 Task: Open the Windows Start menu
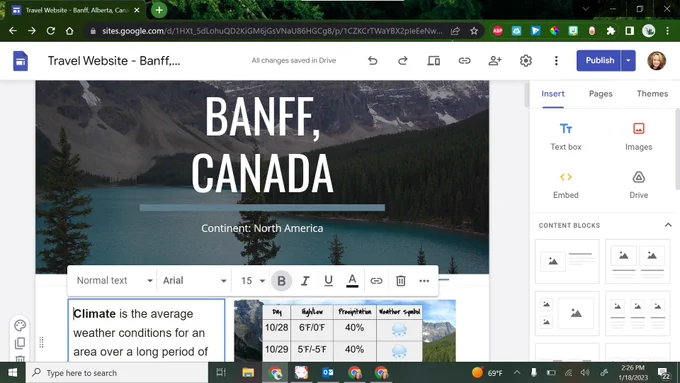point(13,373)
